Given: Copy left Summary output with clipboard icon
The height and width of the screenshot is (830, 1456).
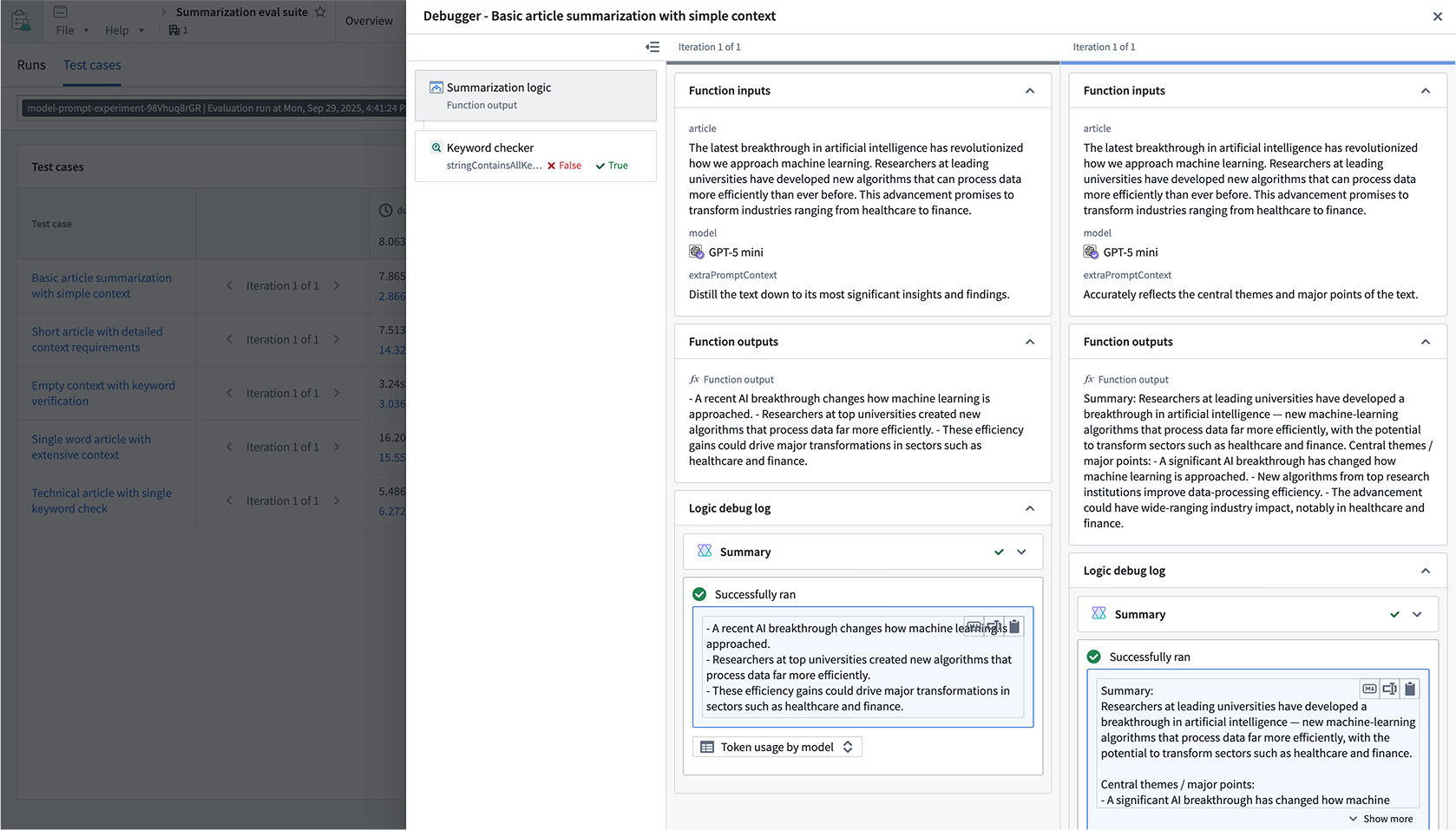Looking at the screenshot, I should pos(1014,626).
